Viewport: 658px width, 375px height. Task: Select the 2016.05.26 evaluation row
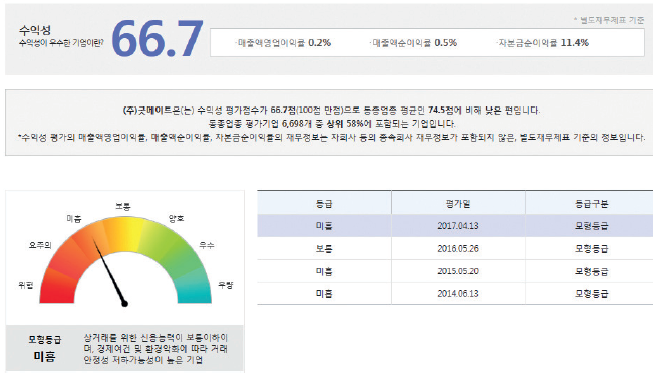(x=455, y=248)
